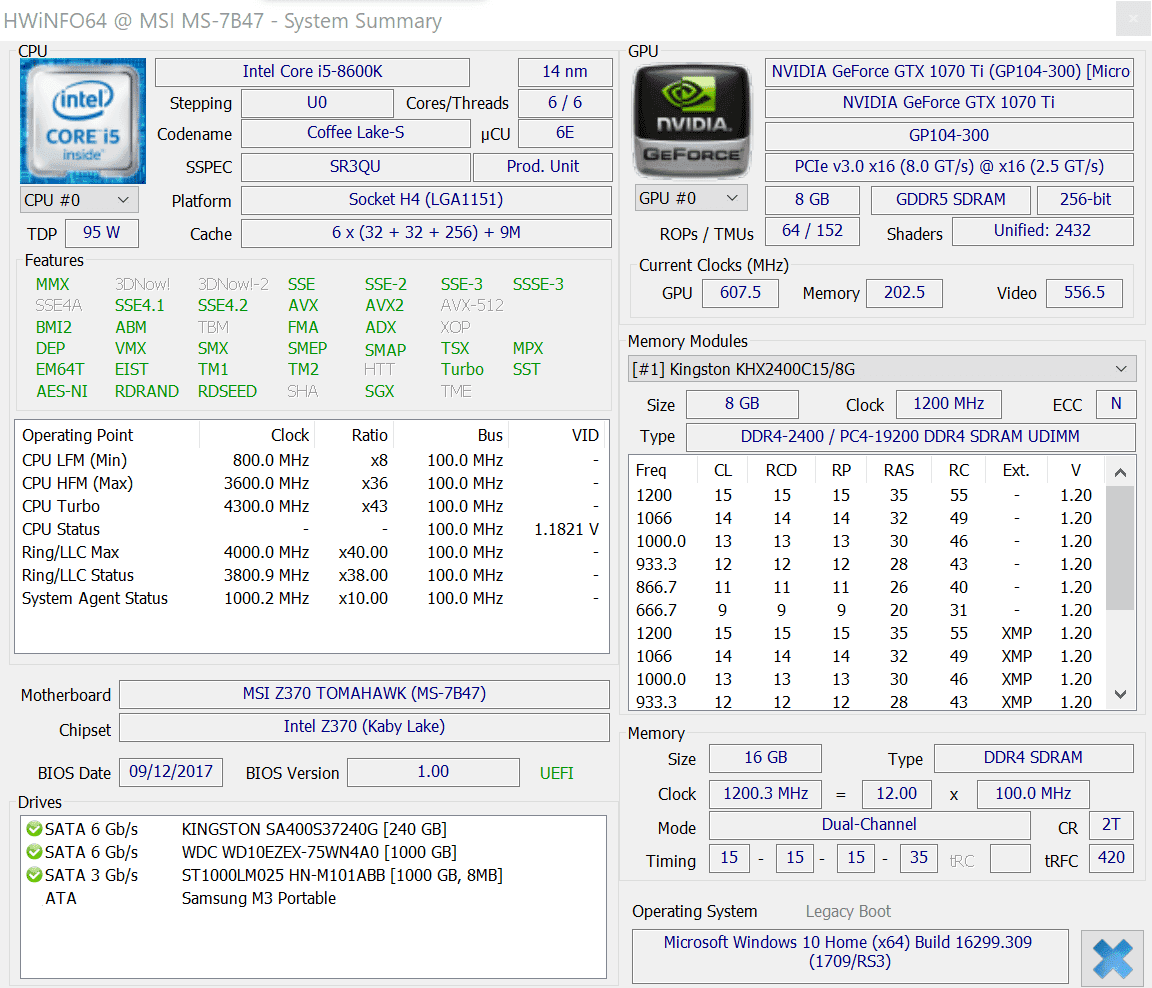Click the Unified: 2432 shaders field
The height and width of the screenshot is (988, 1152).
(x=1043, y=231)
